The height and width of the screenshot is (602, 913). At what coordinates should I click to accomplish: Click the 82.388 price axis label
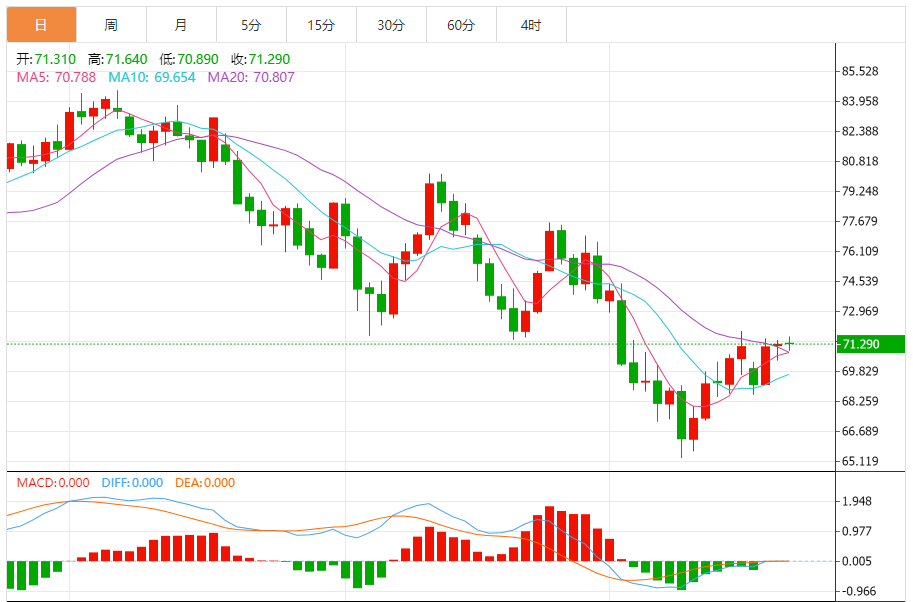pyautogui.click(x=860, y=132)
